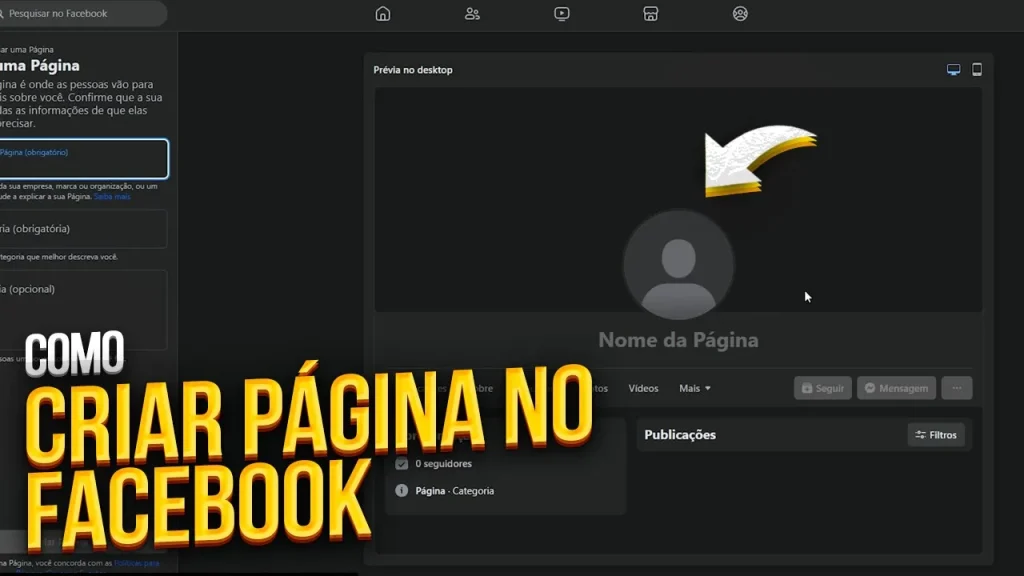Click the info icon beside Página · Categoria
This screenshot has height=576, width=1024.
pyautogui.click(x=402, y=491)
